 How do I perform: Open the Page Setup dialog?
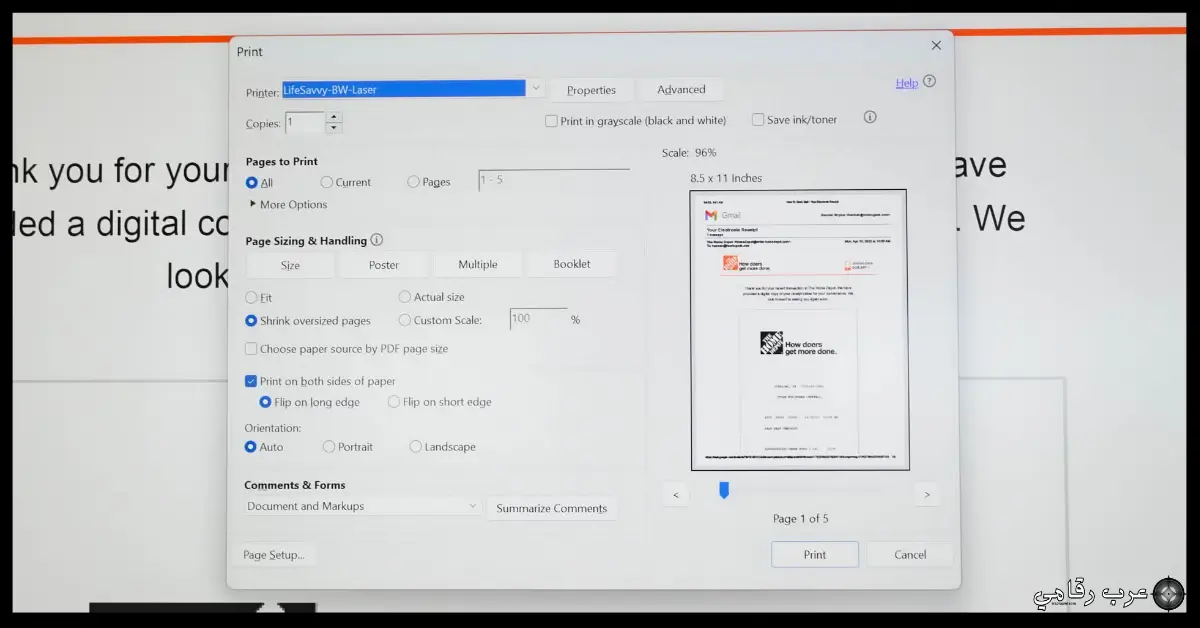coord(275,553)
